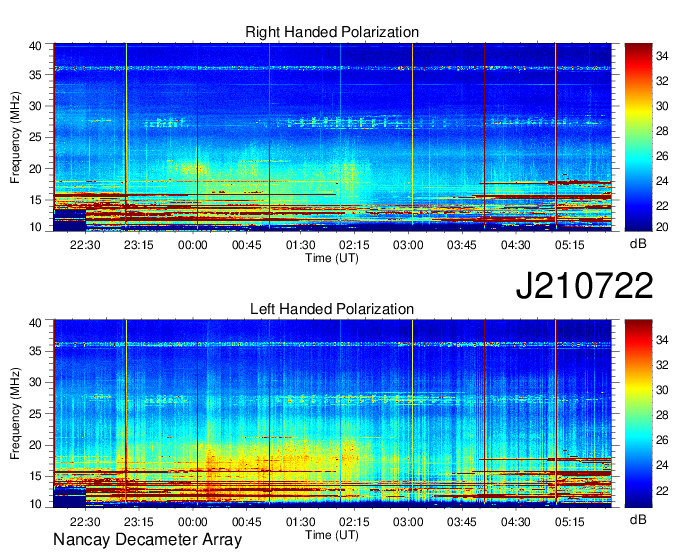The image size is (680, 552).
Task: Click the 20 dB value on Right Handed color scale
Action: coord(662,227)
